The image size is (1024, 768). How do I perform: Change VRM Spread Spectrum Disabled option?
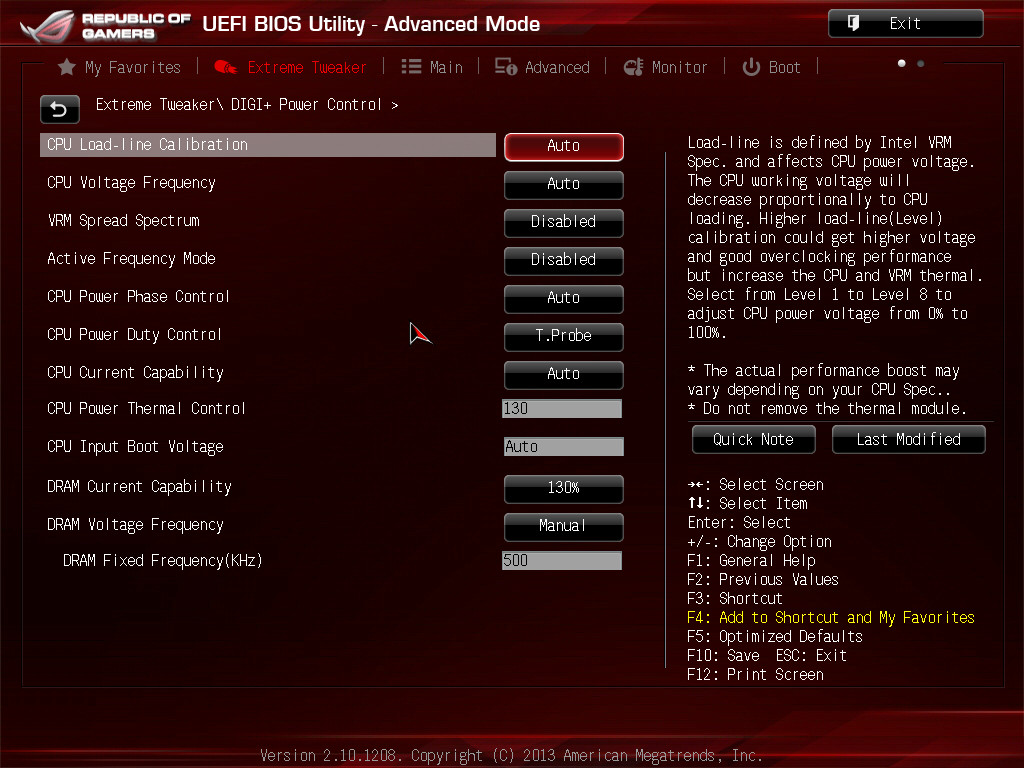coord(564,222)
